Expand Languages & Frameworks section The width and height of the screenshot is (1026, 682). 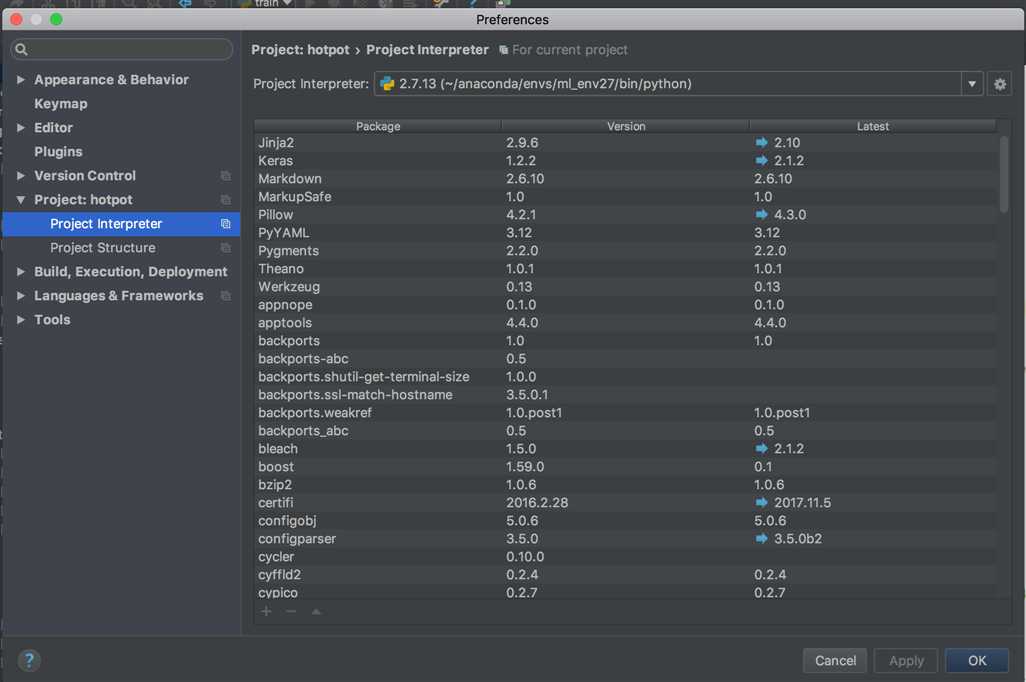pyautogui.click(x=20, y=296)
